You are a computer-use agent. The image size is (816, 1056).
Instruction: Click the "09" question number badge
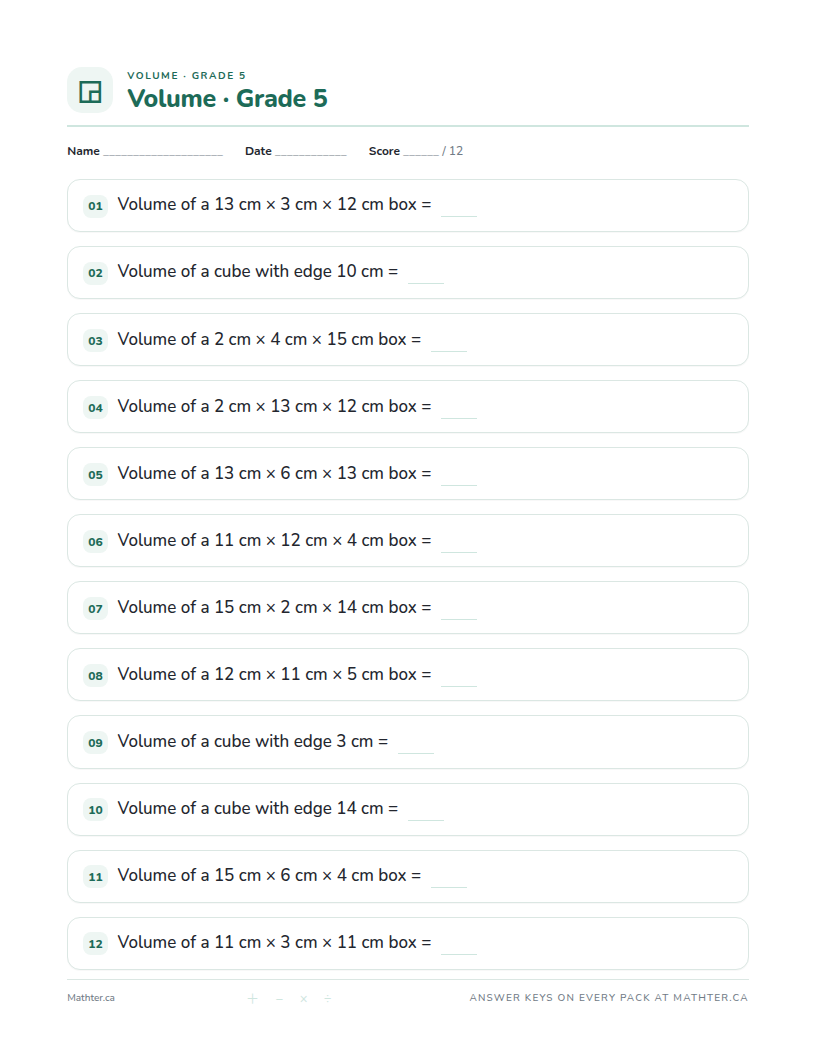96,743
